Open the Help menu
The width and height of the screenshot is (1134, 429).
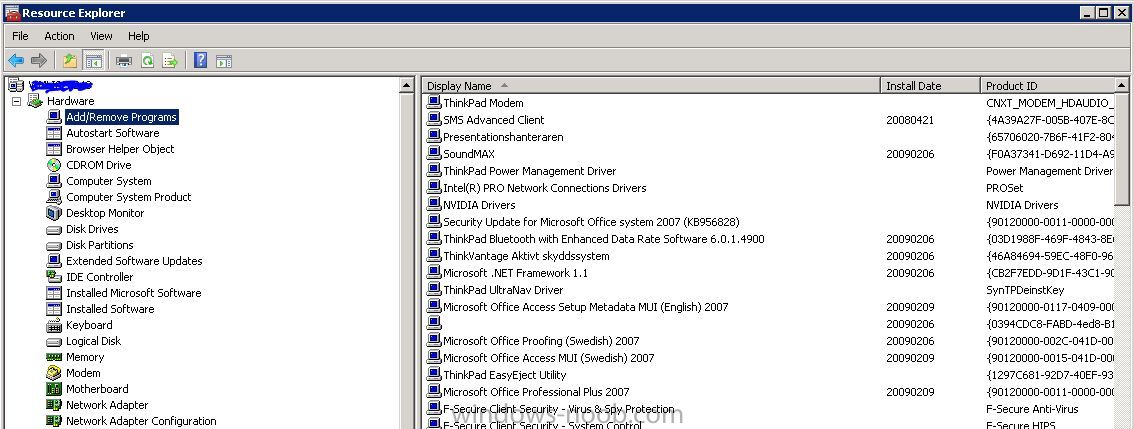(x=139, y=36)
